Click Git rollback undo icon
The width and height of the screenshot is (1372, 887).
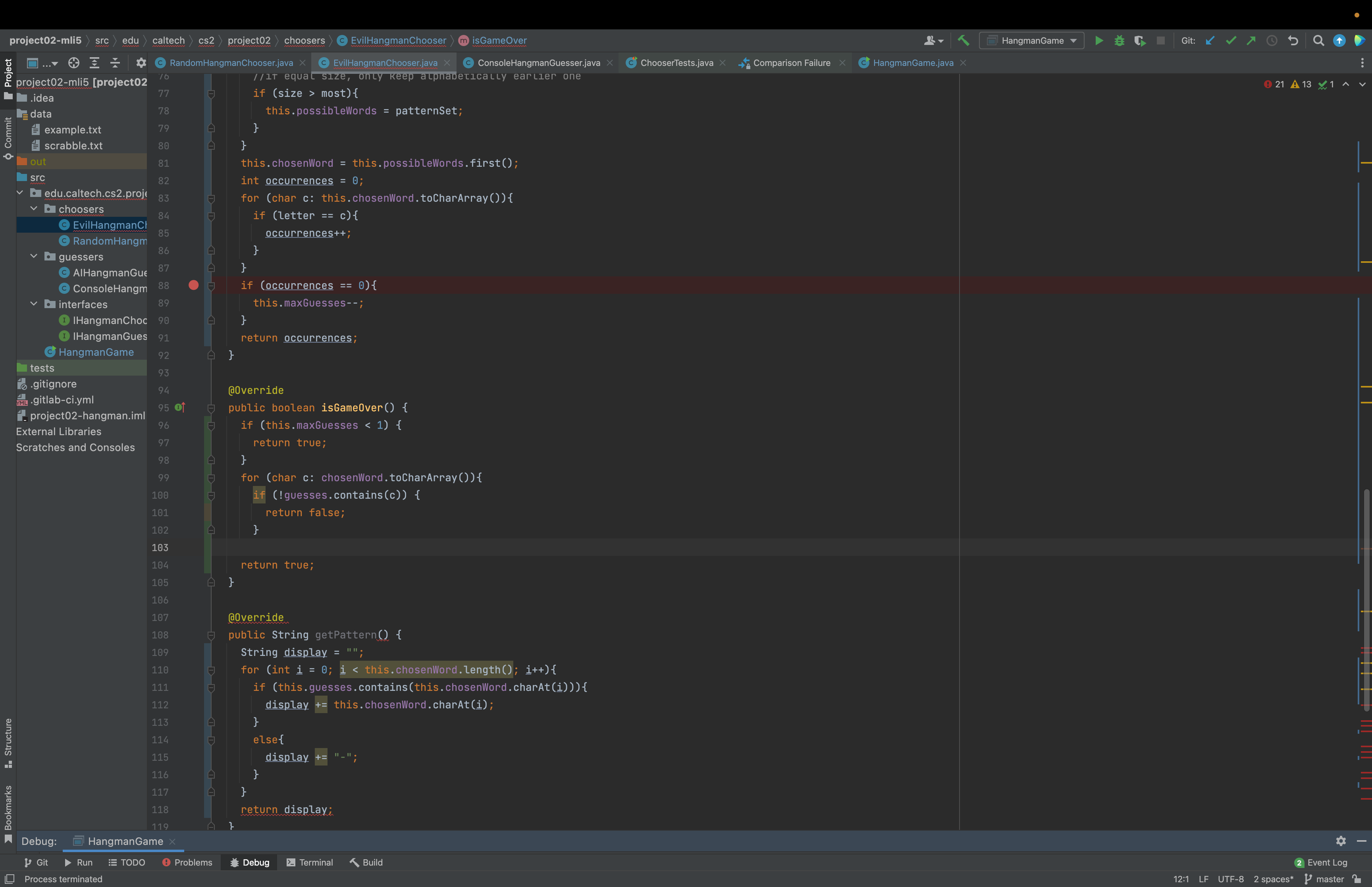click(x=1293, y=40)
